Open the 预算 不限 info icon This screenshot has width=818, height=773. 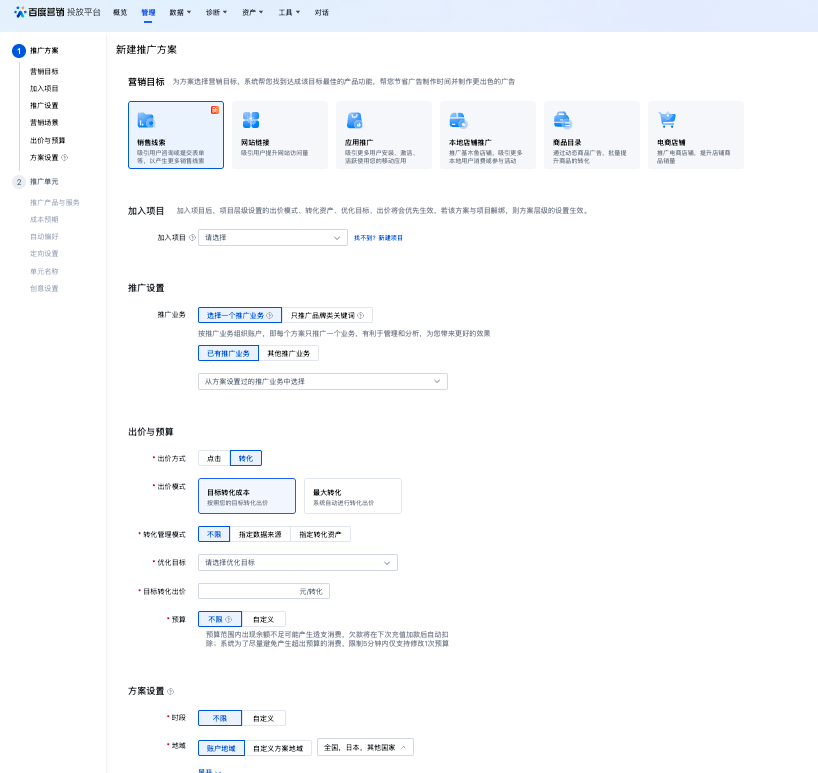tap(228, 619)
